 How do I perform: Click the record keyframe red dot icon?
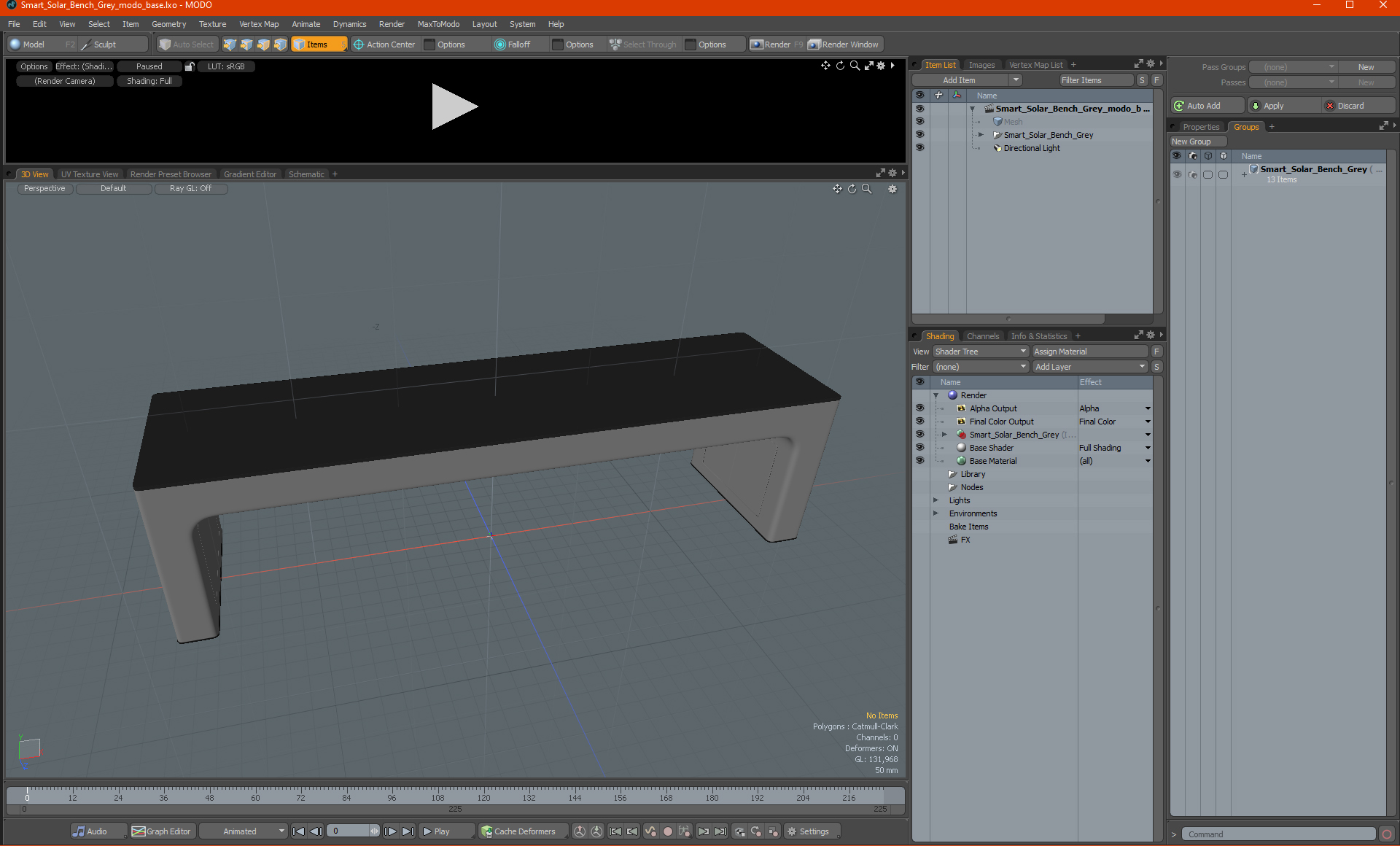667,831
